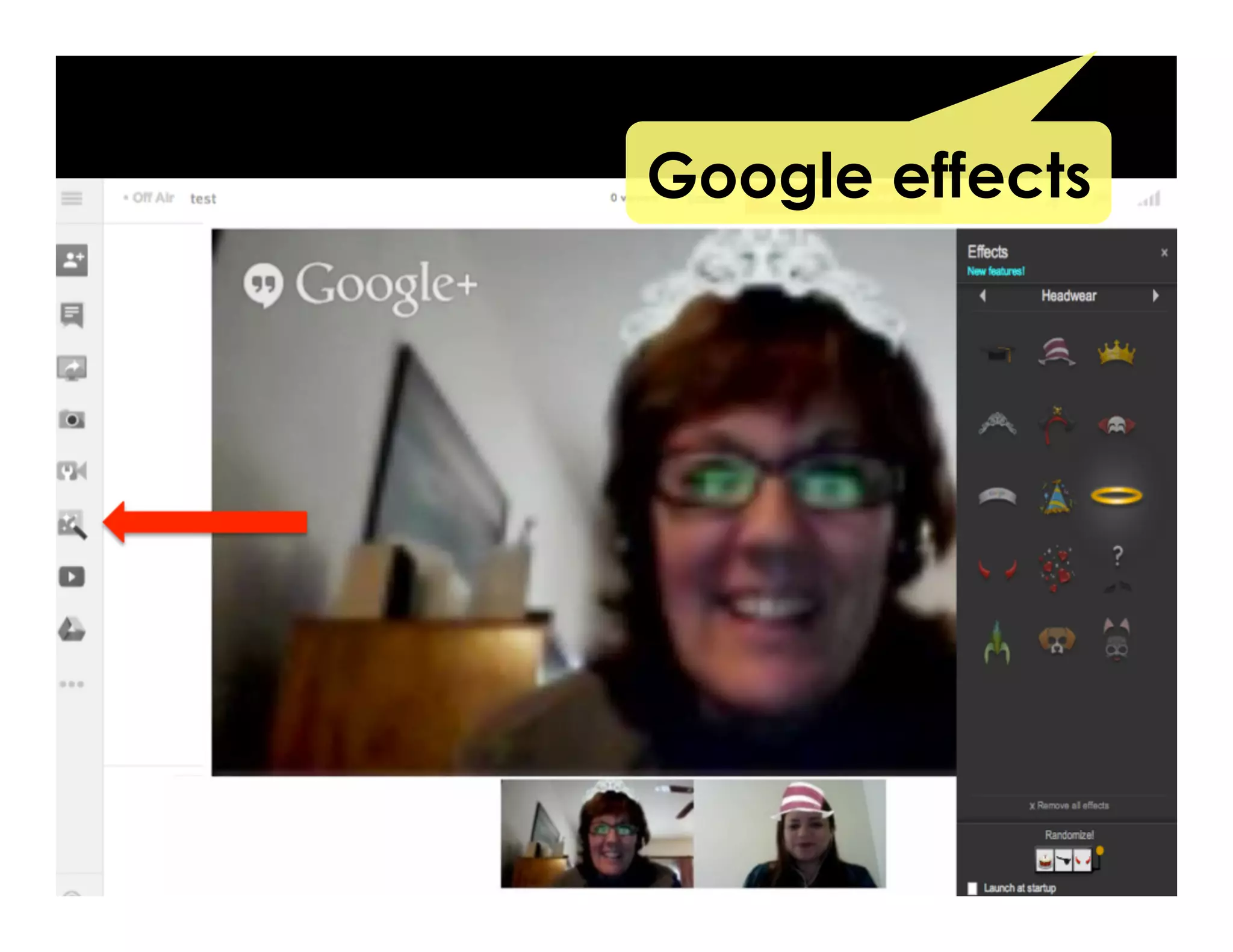Open the Cameraman video tool icon
Image resolution: width=1233 pixels, height=952 pixels.
pos(72,471)
